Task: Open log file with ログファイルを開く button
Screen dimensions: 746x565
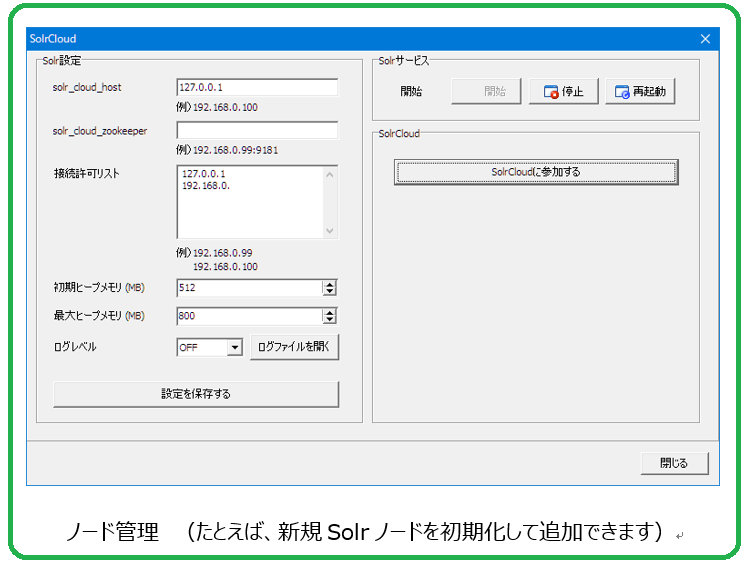Action: pyautogui.click(x=294, y=347)
